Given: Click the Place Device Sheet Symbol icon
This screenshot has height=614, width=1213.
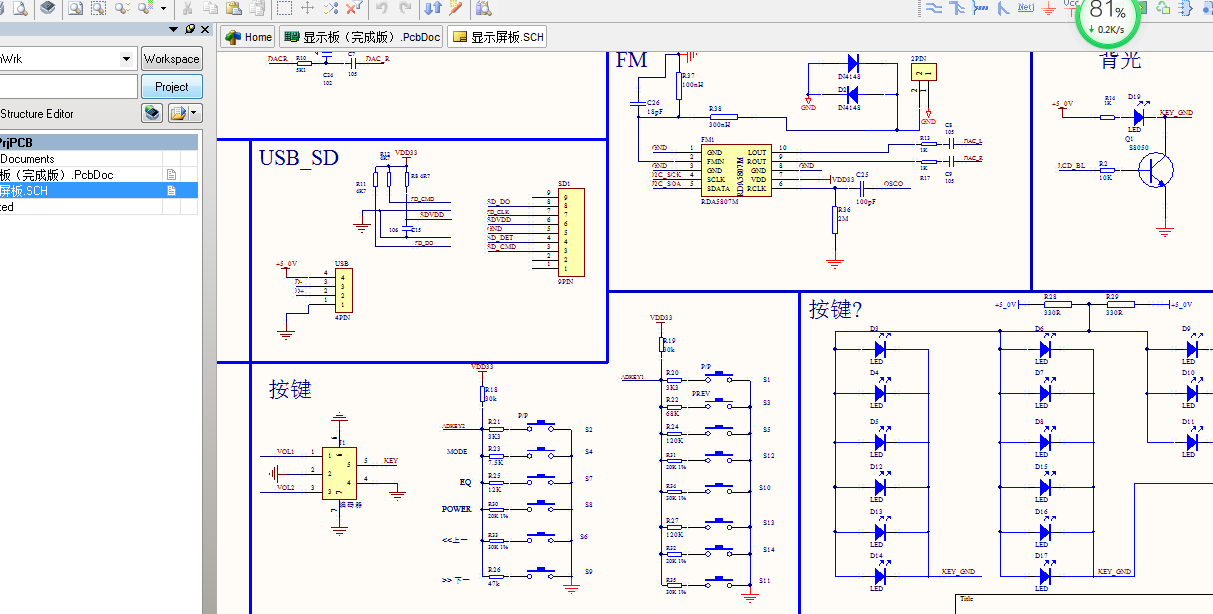Looking at the screenshot, I should 1164,8.
